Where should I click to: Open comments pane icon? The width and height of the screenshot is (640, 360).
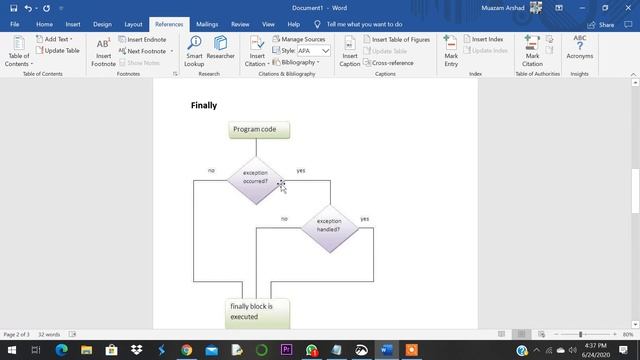[628, 25]
